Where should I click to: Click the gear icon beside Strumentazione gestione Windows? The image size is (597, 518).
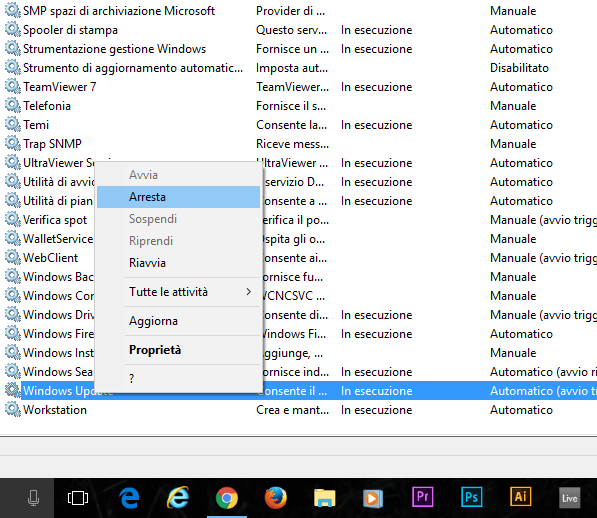click(x=13, y=49)
